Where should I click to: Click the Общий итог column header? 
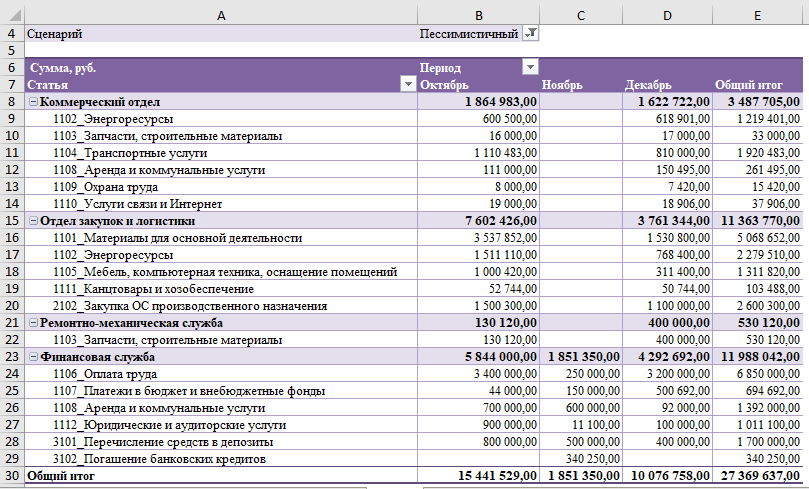coord(757,85)
